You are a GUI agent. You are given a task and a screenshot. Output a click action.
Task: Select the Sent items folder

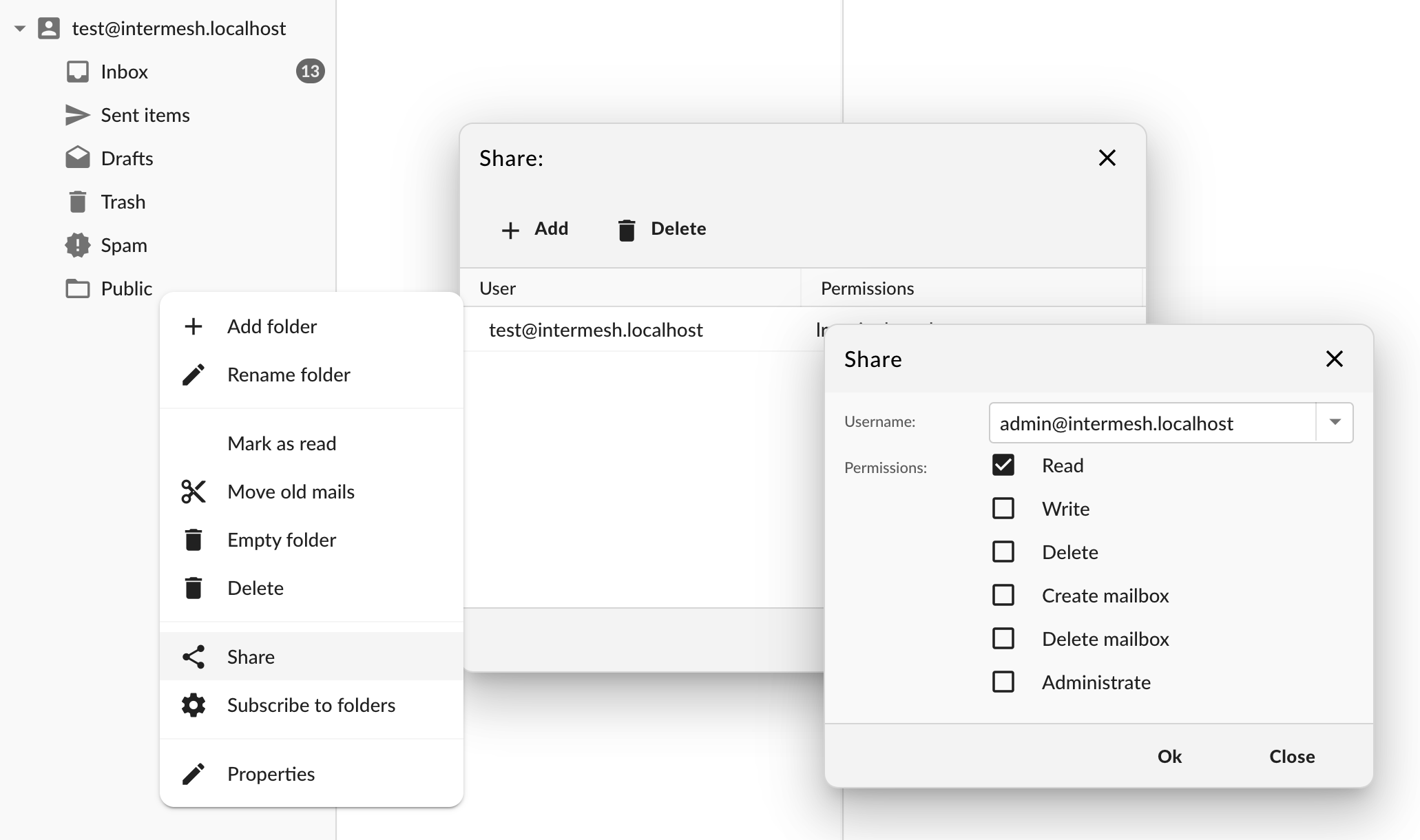(145, 115)
